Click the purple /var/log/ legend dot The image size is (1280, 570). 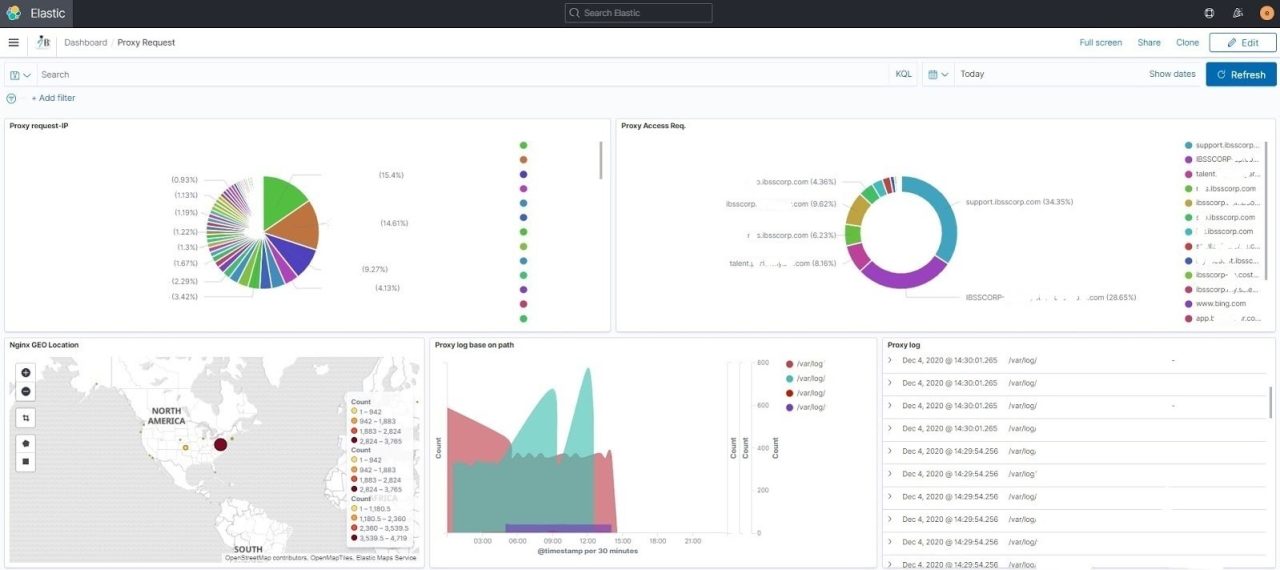tap(790, 407)
